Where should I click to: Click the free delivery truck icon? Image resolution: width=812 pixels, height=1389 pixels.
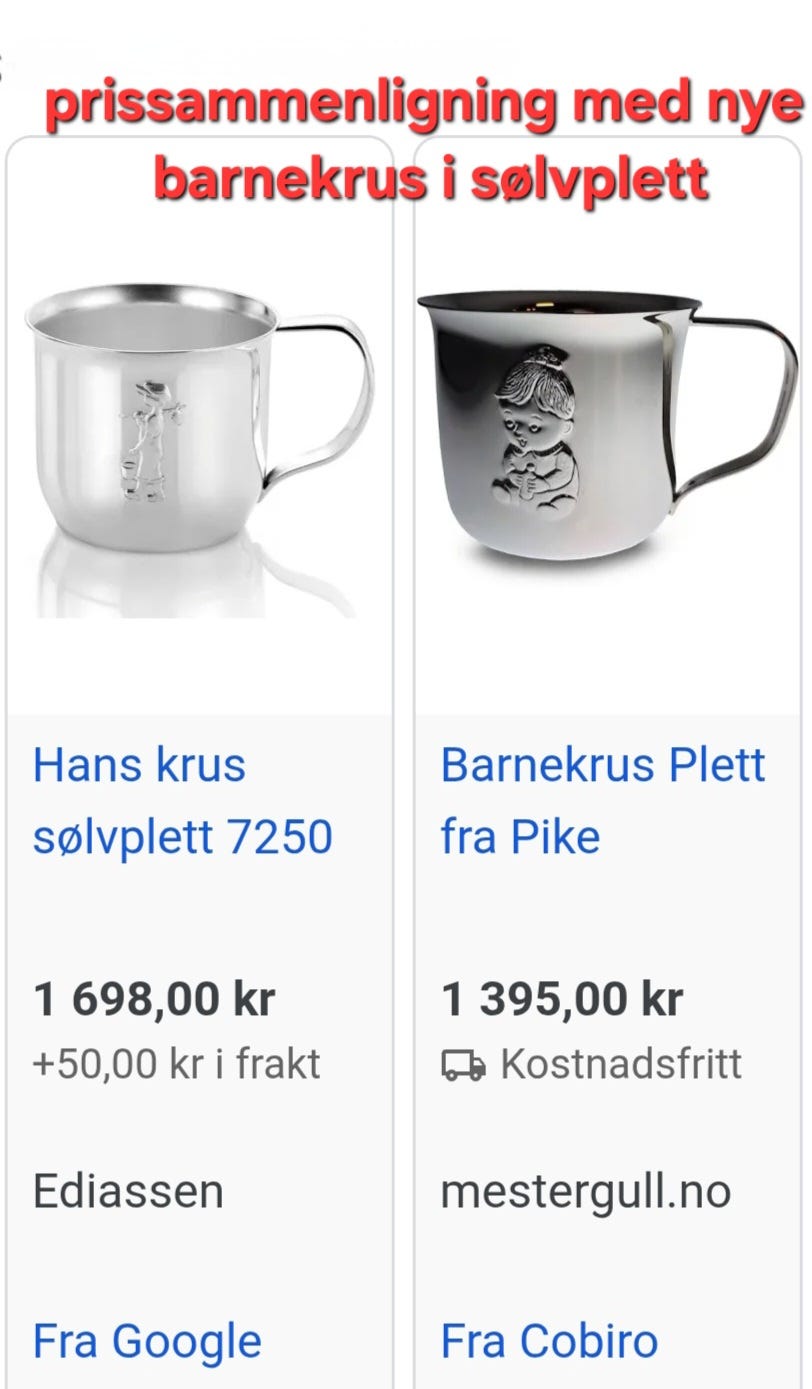pyautogui.click(x=464, y=1065)
